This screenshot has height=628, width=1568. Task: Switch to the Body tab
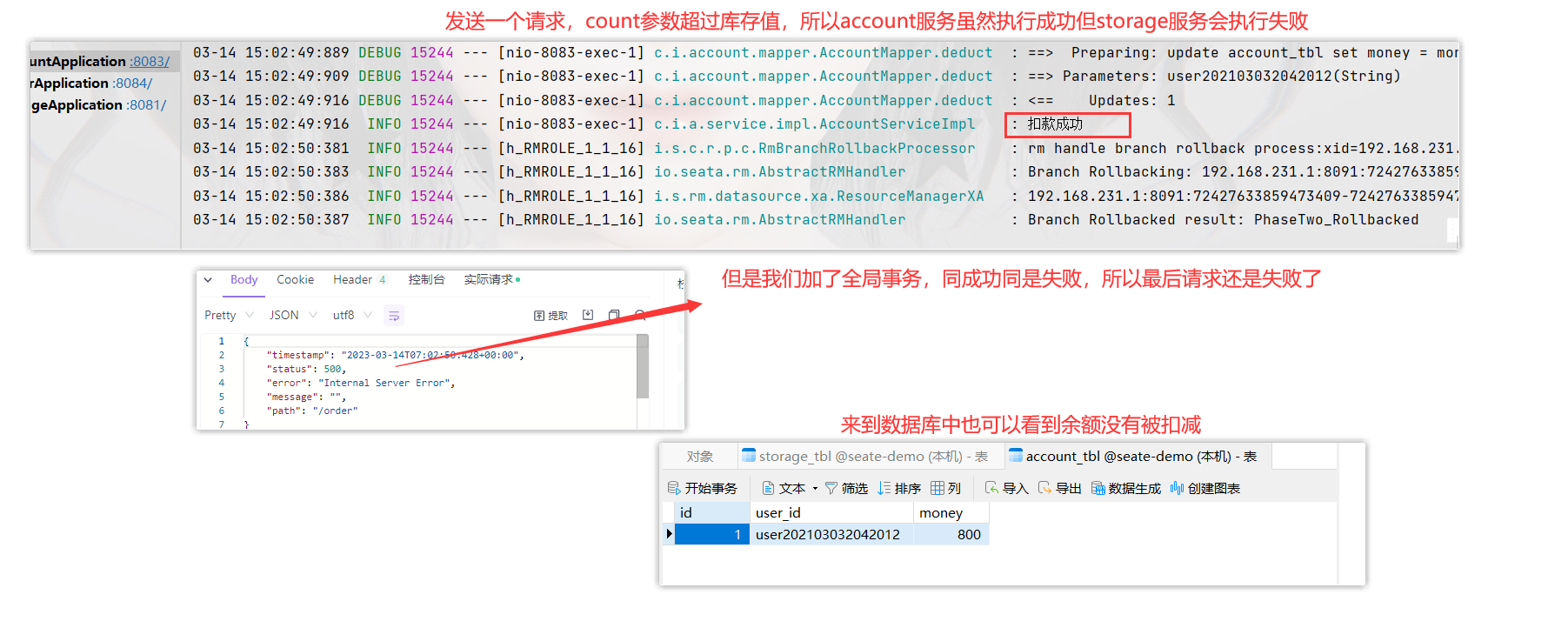[x=244, y=280]
